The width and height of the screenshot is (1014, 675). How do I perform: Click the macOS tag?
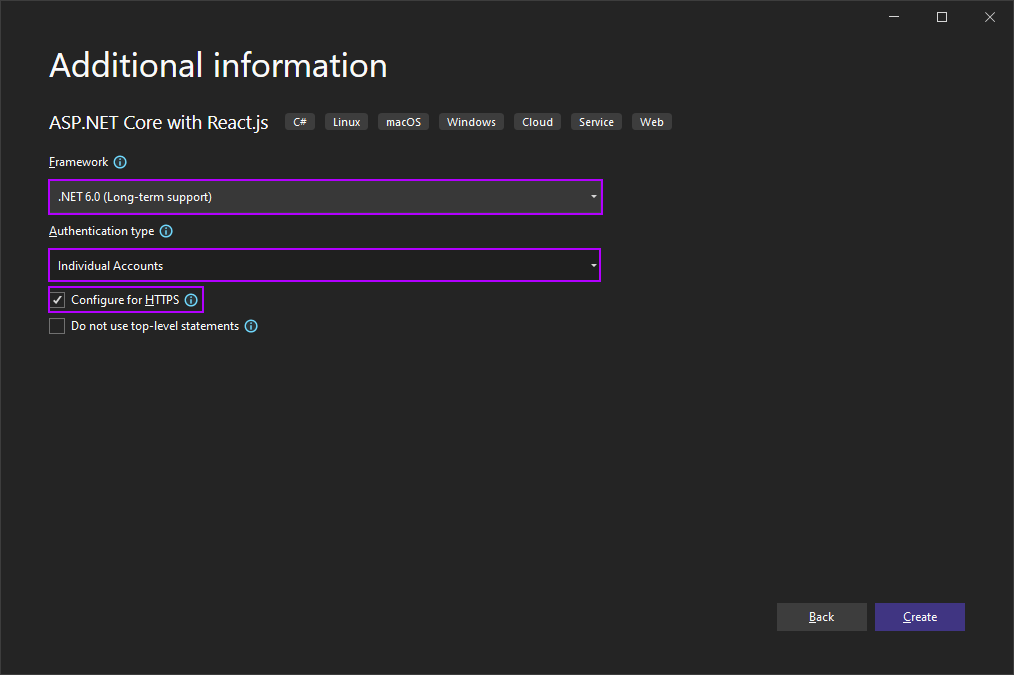[x=404, y=122]
